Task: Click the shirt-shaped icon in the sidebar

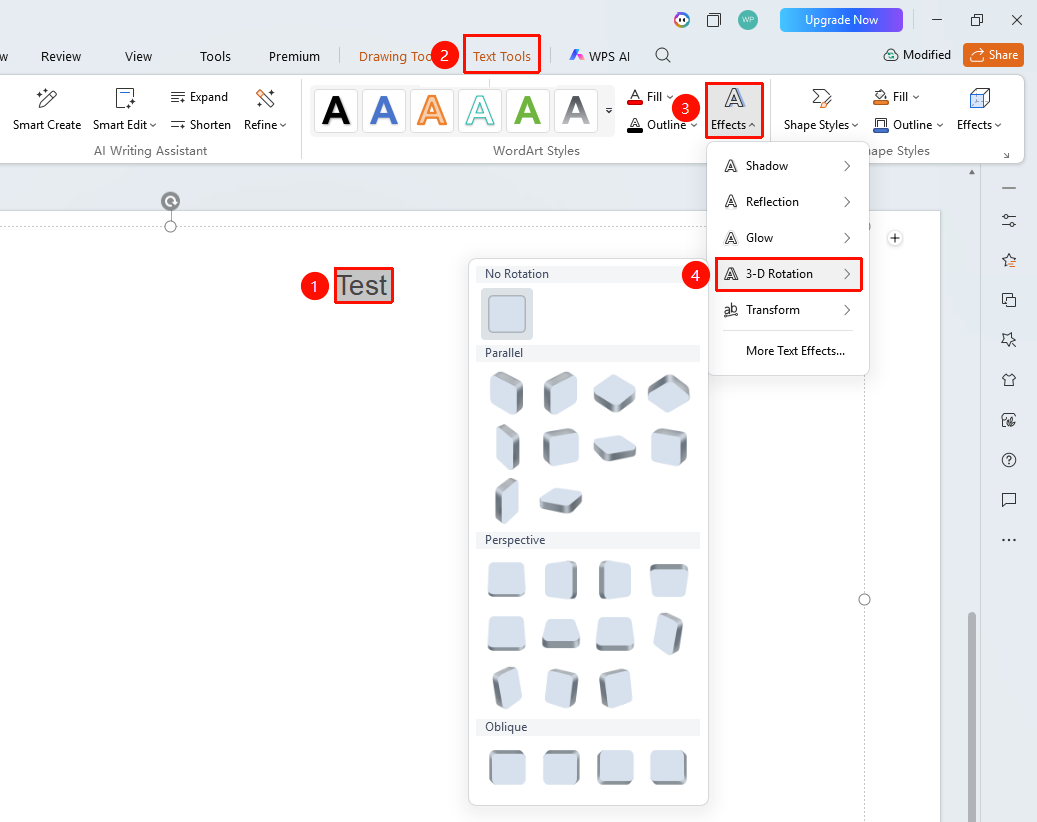Action: (1009, 380)
